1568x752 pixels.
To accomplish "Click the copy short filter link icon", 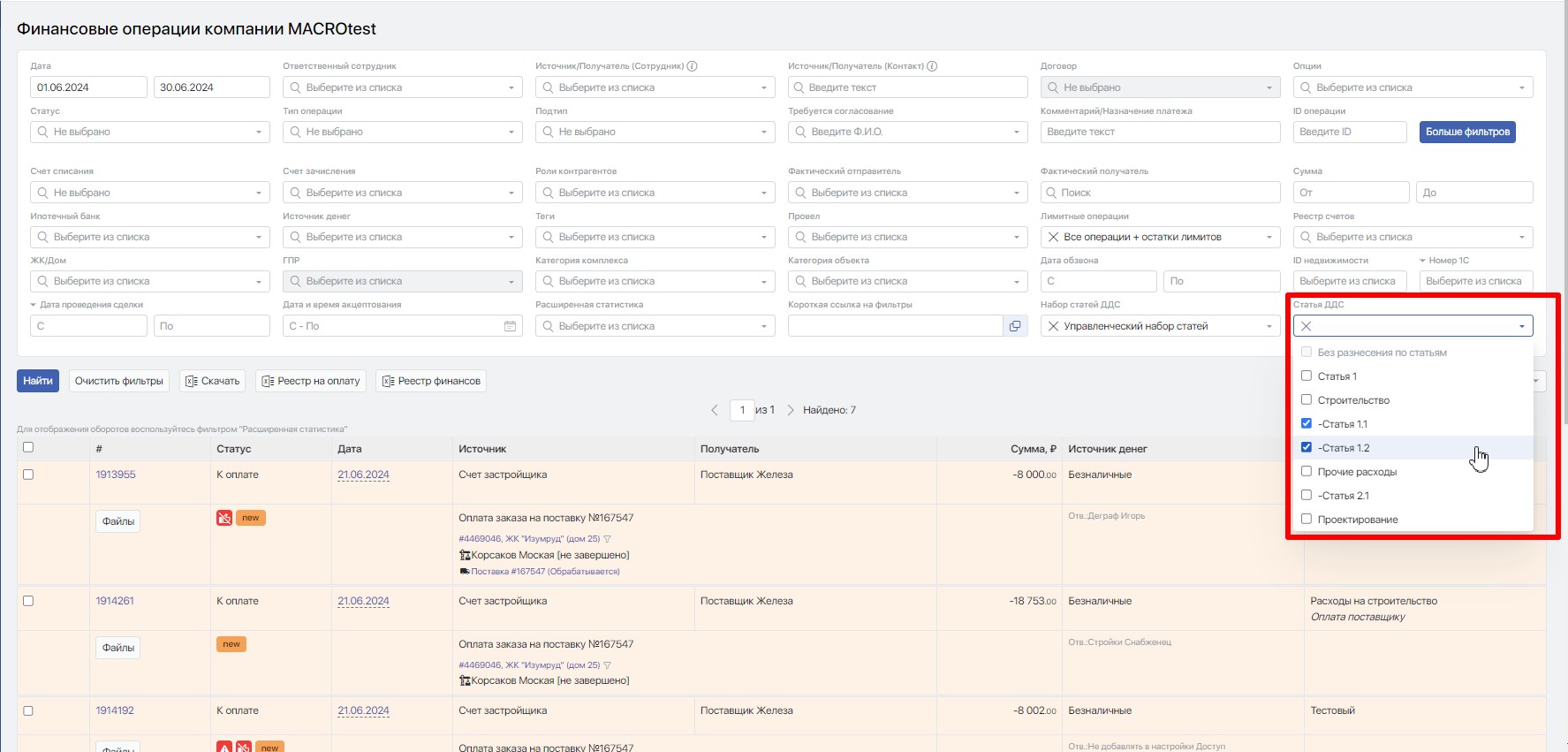I will click(1015, 326).
